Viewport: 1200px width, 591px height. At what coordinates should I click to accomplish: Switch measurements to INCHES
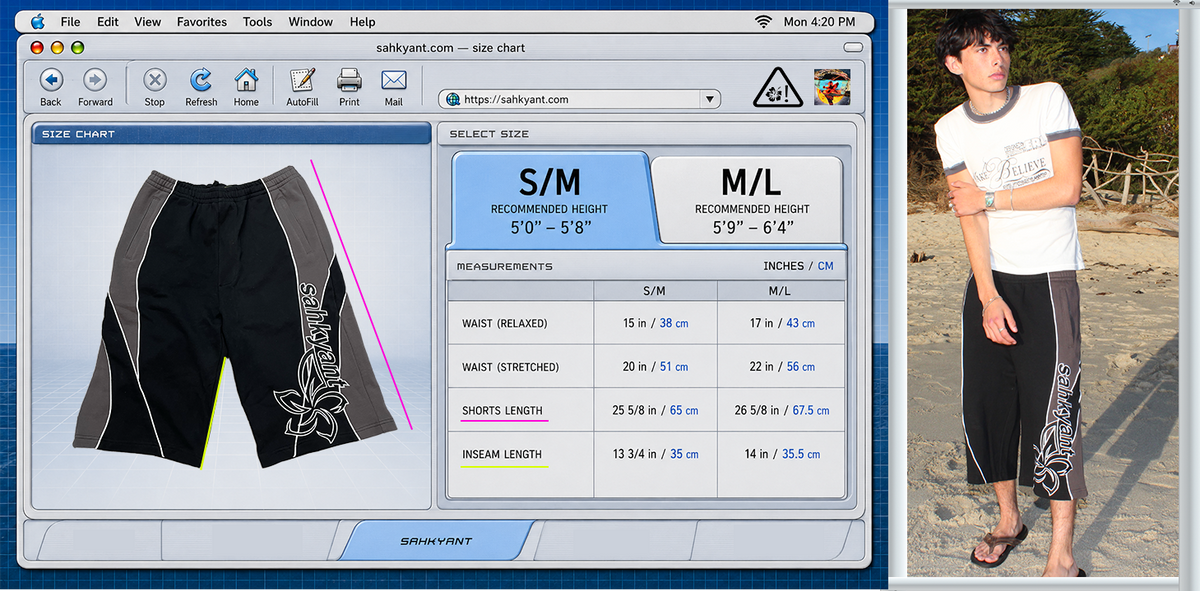tap(783, 266)
